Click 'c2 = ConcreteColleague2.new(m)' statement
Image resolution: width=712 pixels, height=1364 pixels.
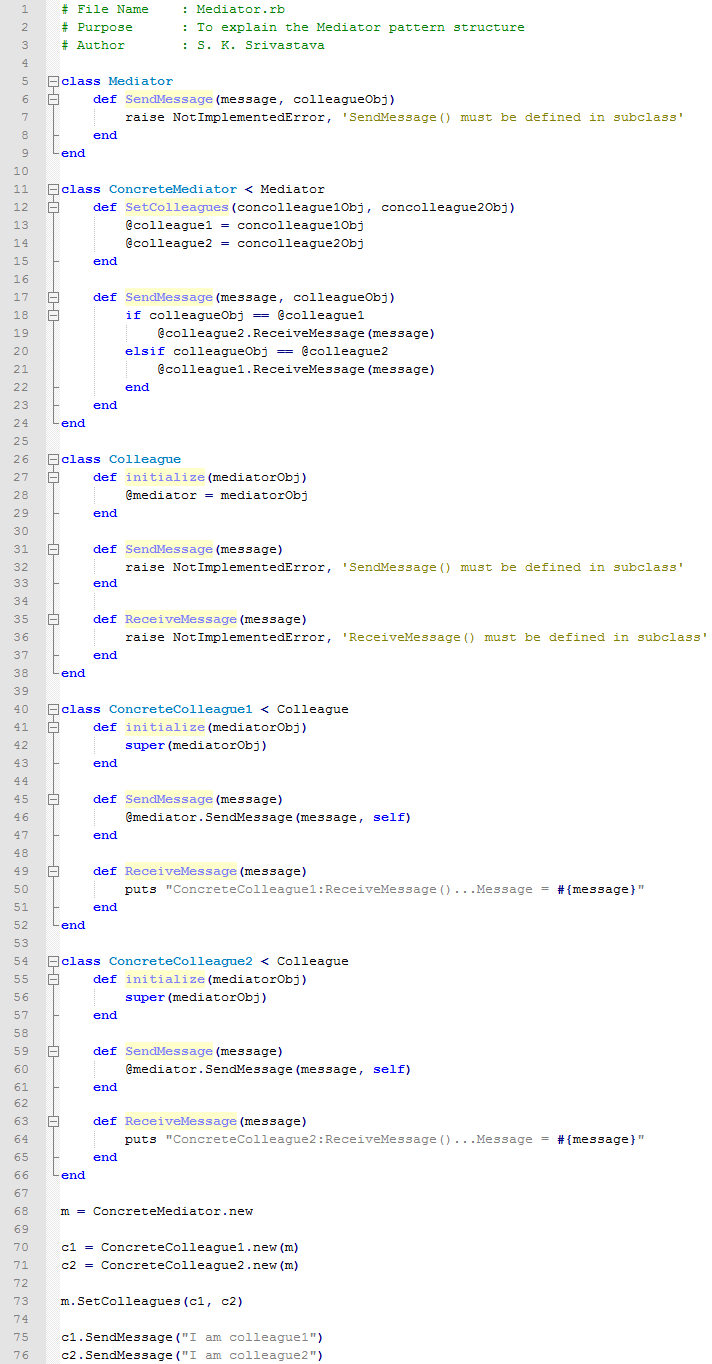tap(180, 1265)
